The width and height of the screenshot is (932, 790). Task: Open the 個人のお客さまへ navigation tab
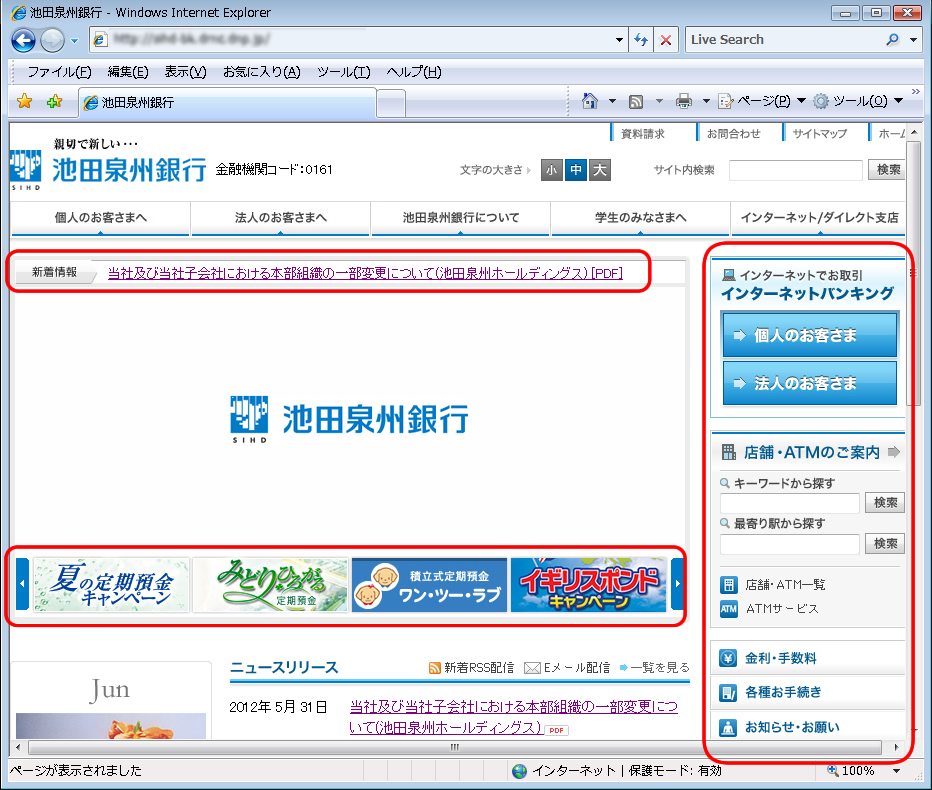click(x=100, y=218)
